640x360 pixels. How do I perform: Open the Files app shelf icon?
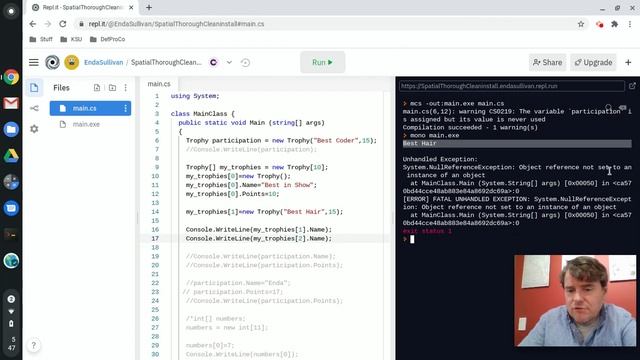11,129
